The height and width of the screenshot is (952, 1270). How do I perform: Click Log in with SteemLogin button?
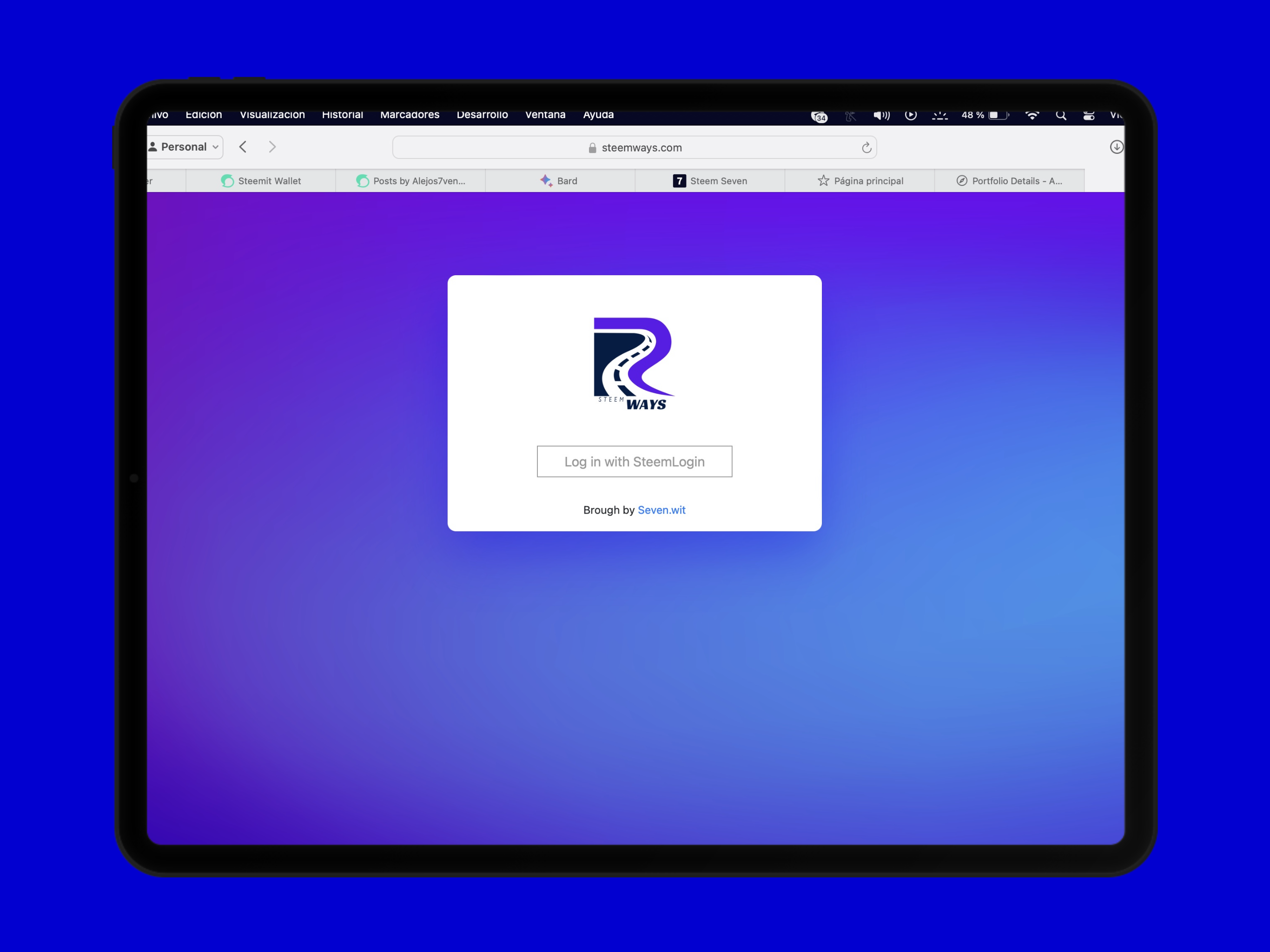pos(635,462)
